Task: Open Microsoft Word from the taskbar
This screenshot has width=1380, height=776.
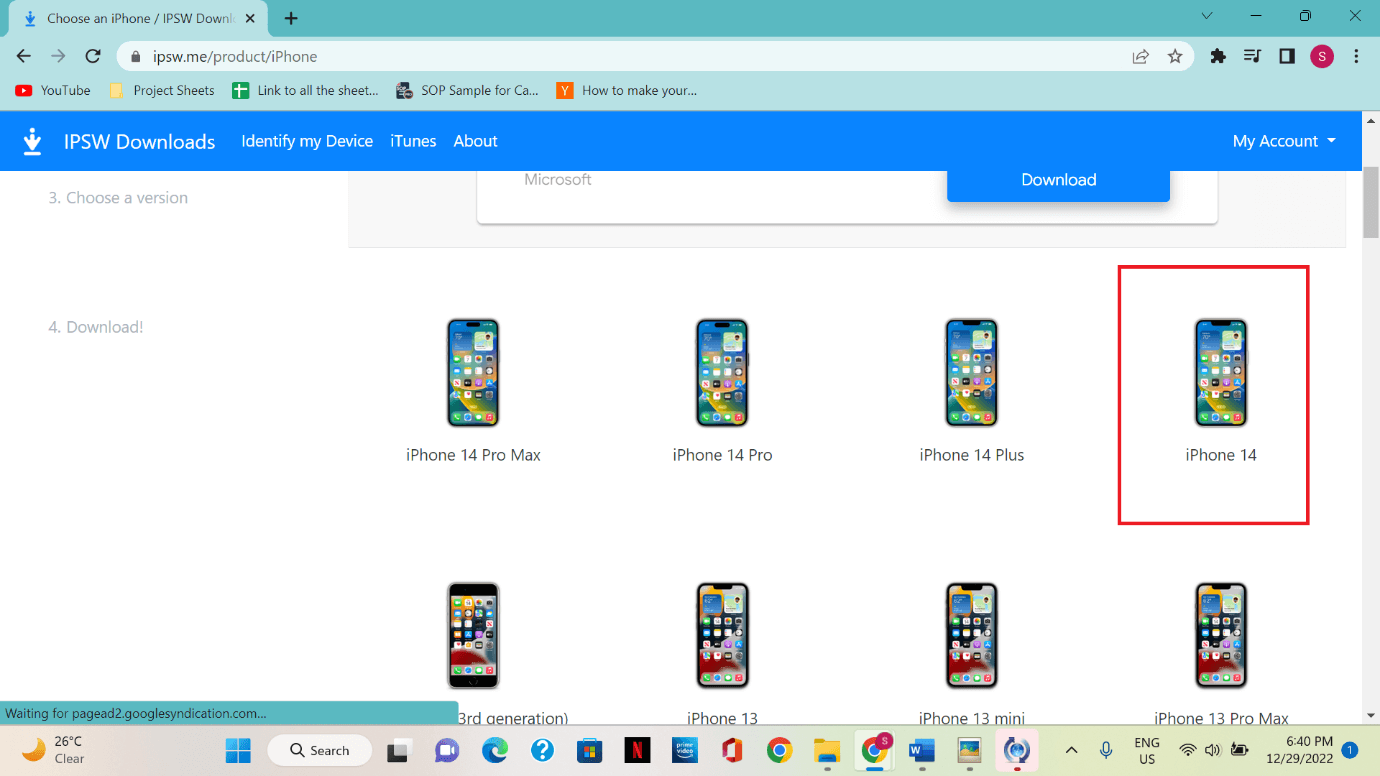Action: tap(921, 750)
